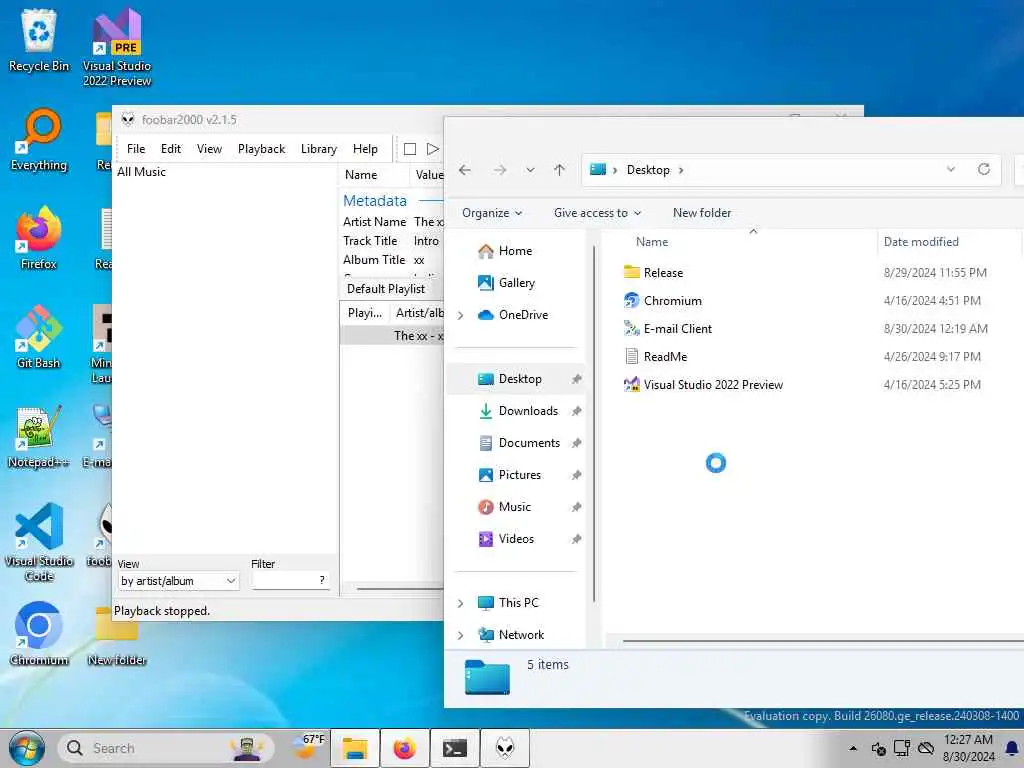Image resolution: width=1024 pixels, height=768 pixels.
Task: Click the taskbar Search box
Action: click(166, 748)
